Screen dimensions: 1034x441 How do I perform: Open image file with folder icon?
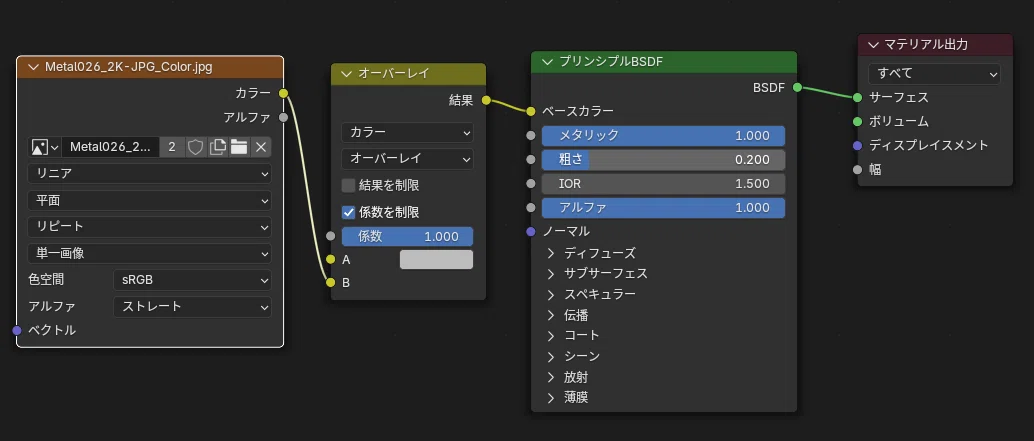click(239, 147)
